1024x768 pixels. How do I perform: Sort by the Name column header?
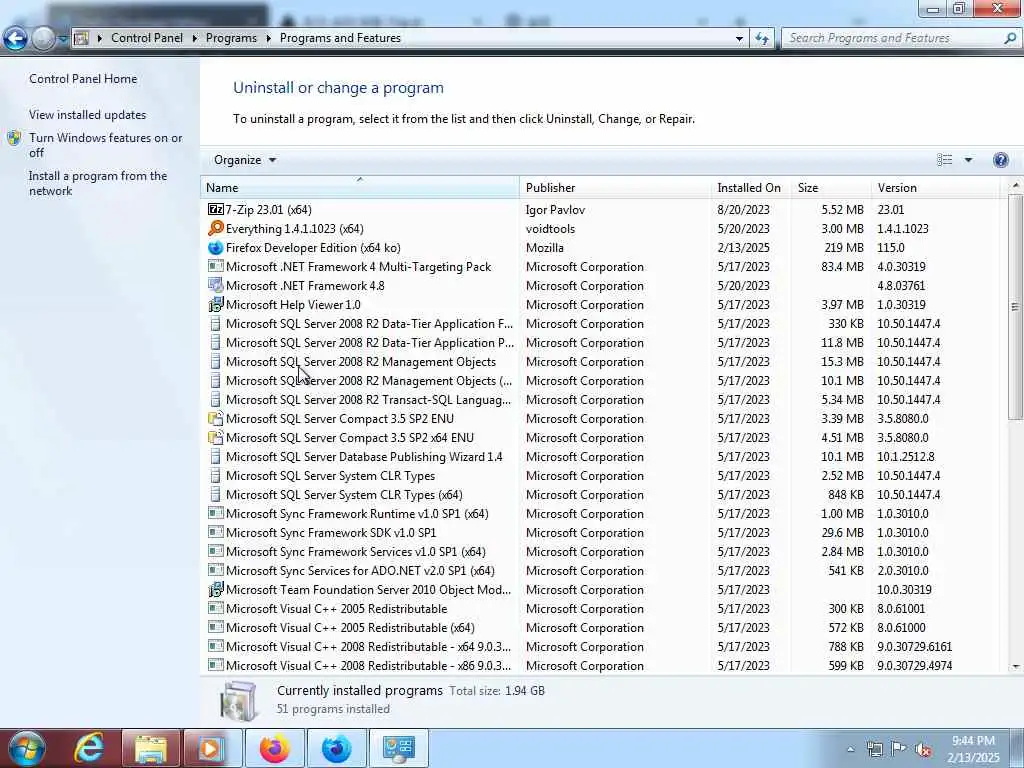tap(360, 187)
